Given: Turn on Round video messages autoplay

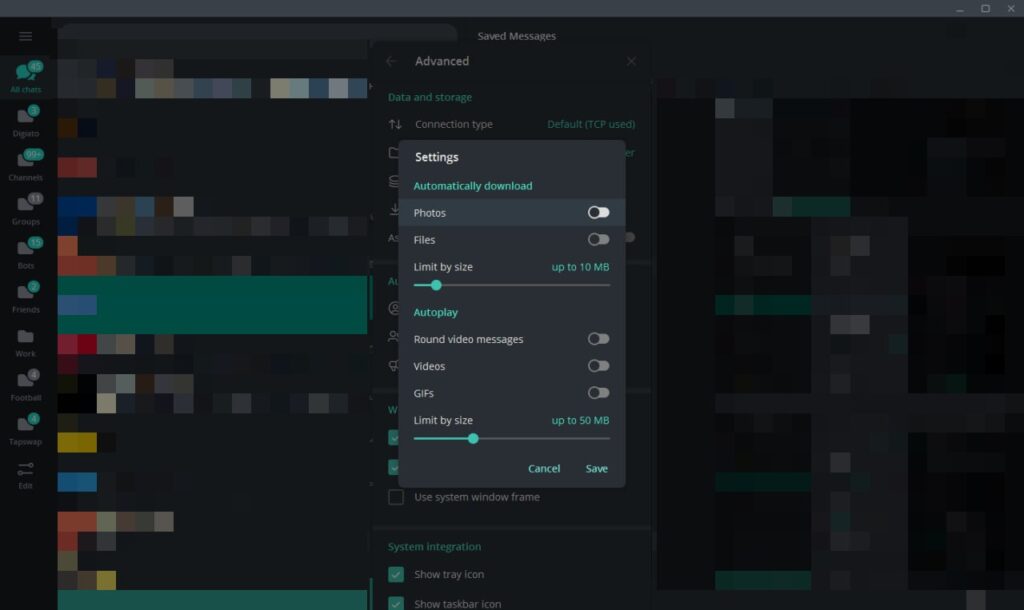Looking at the screenshot, I should 598,339.
